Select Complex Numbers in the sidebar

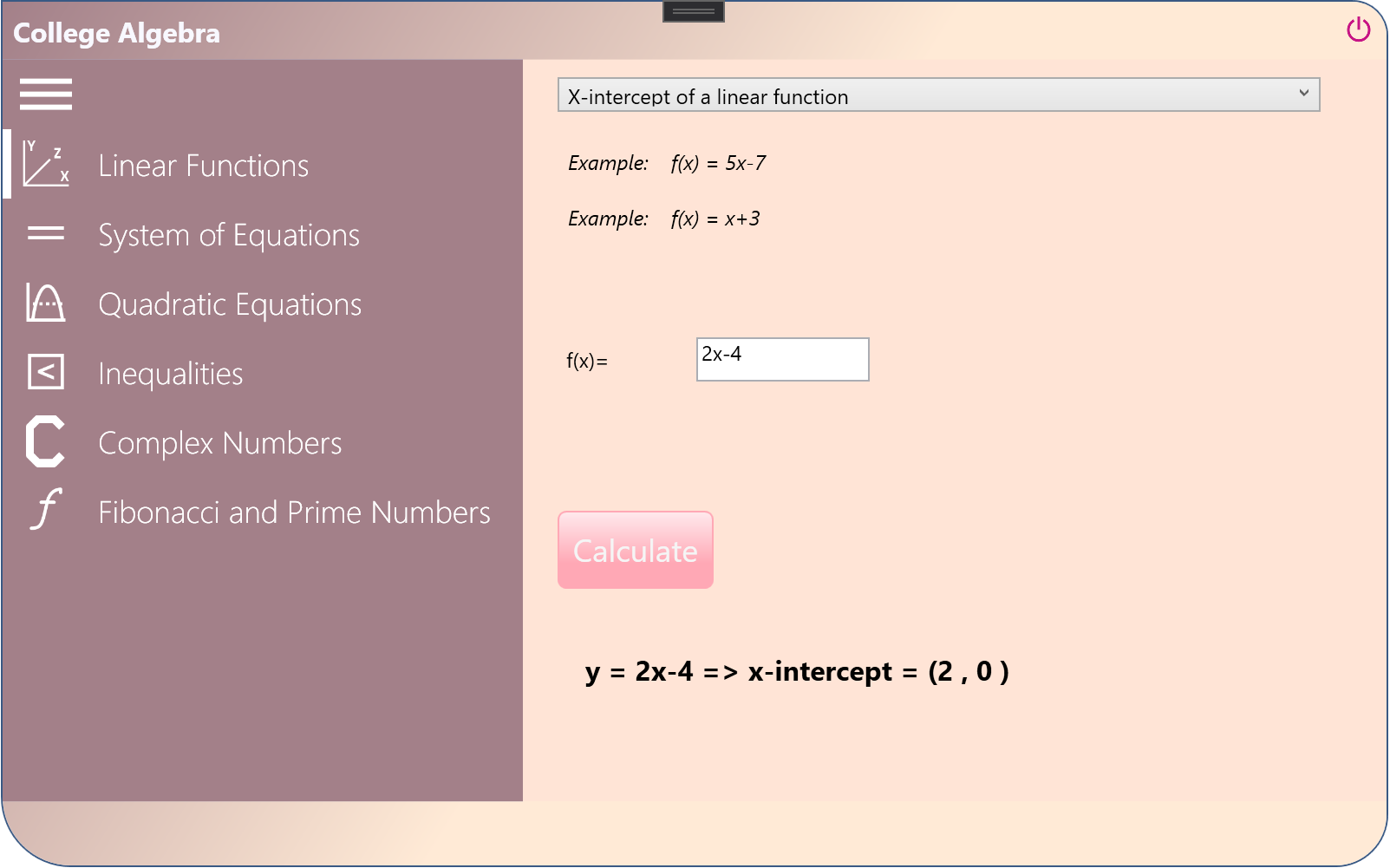220,442
